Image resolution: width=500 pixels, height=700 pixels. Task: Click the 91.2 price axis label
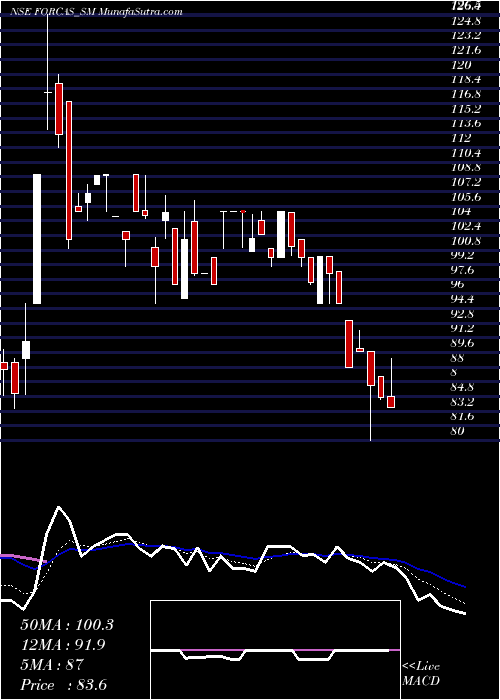click(464, 329)
